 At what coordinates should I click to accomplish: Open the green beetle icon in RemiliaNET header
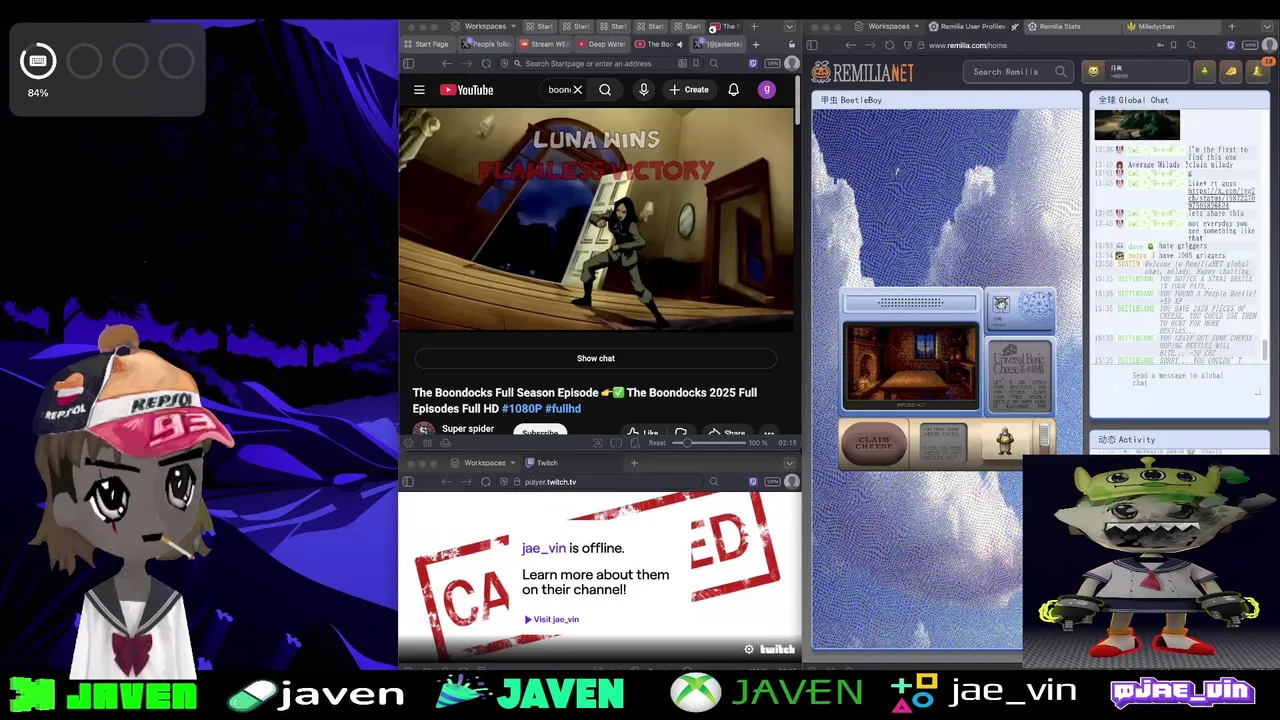1204,71
